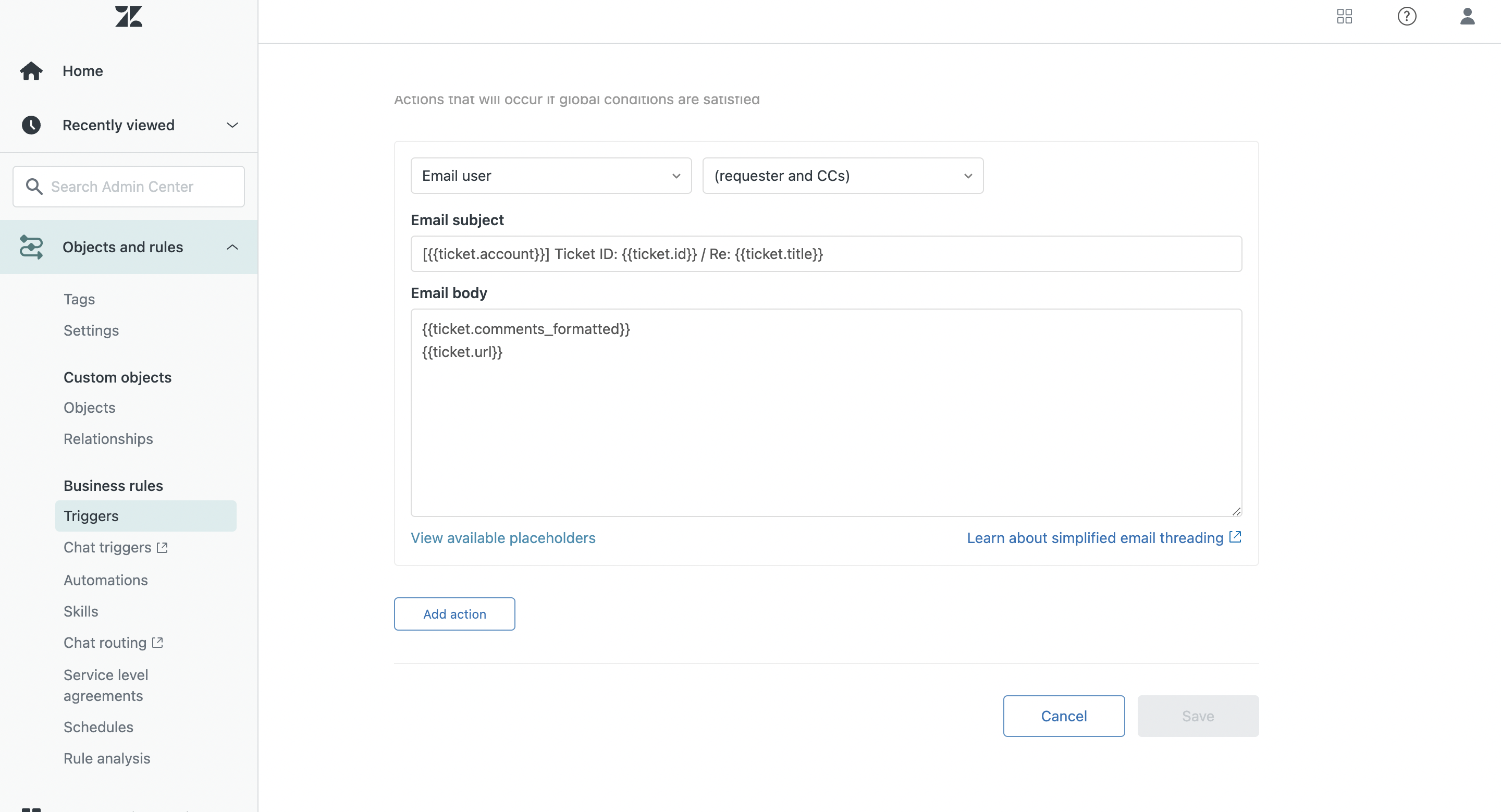
Task: Open the Zendesk products grid icon
Action: pyautogui.click(x=1344, y=16)
